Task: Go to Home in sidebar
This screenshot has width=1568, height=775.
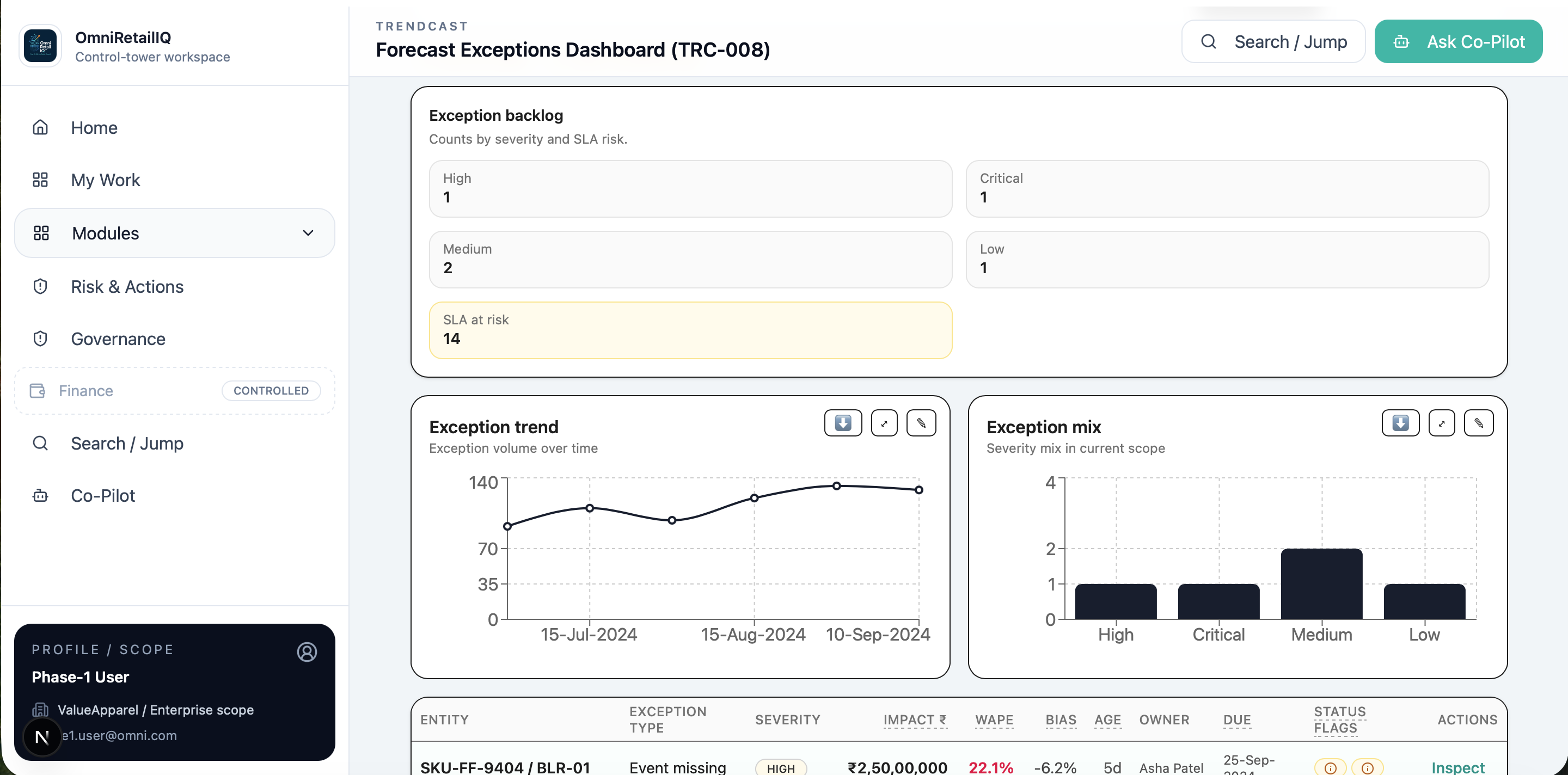Action: click(94, 128)
